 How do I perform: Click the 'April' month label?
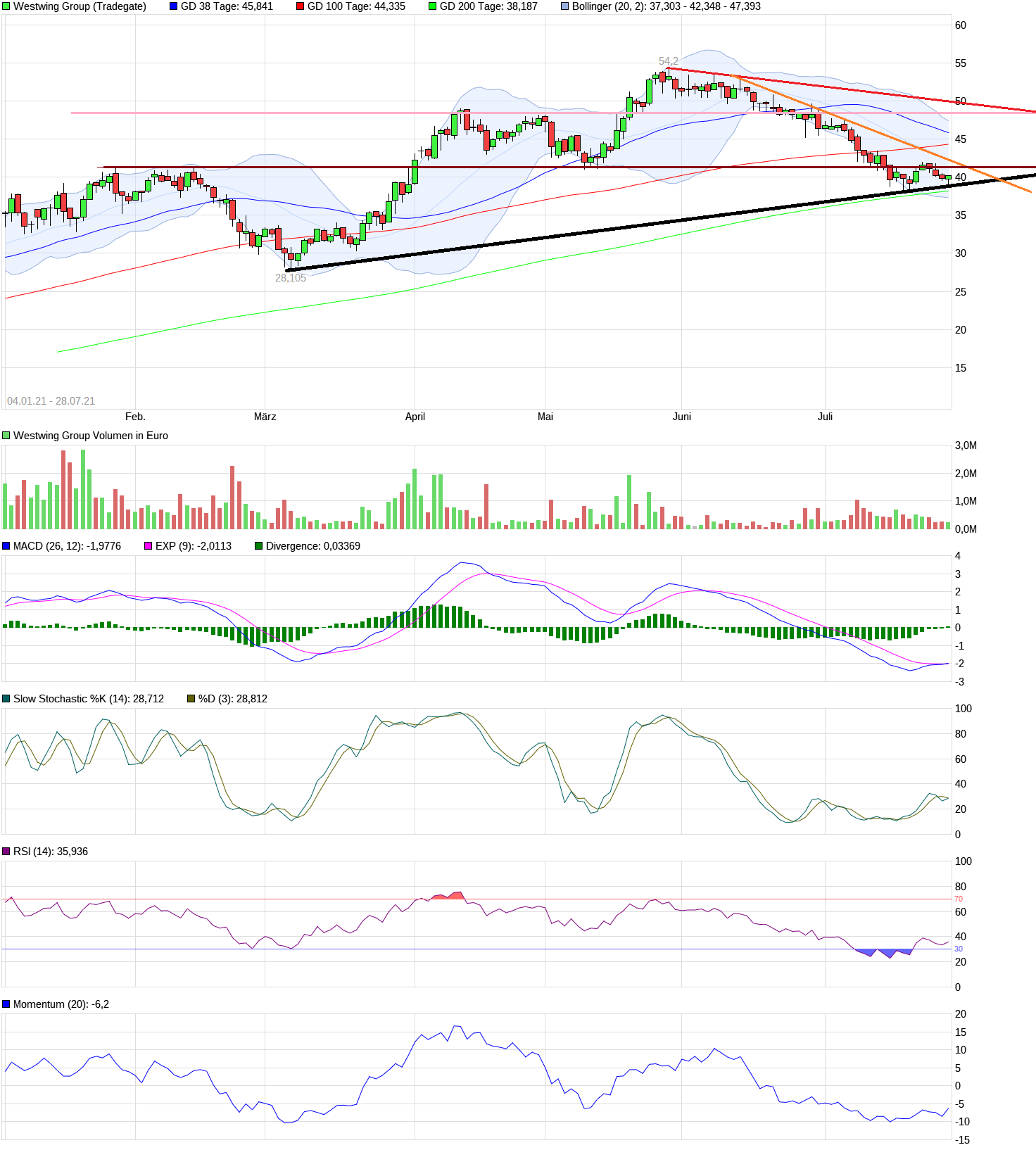415,417
